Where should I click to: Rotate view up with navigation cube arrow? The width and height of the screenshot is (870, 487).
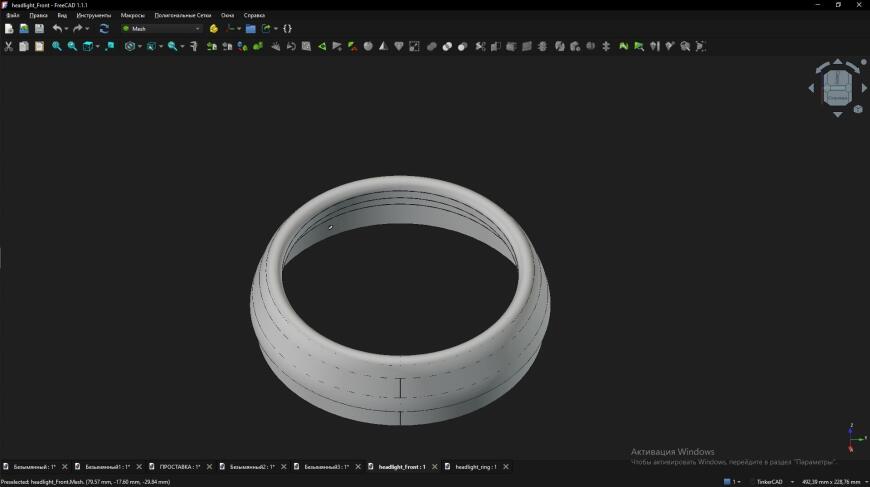point(838,61)
